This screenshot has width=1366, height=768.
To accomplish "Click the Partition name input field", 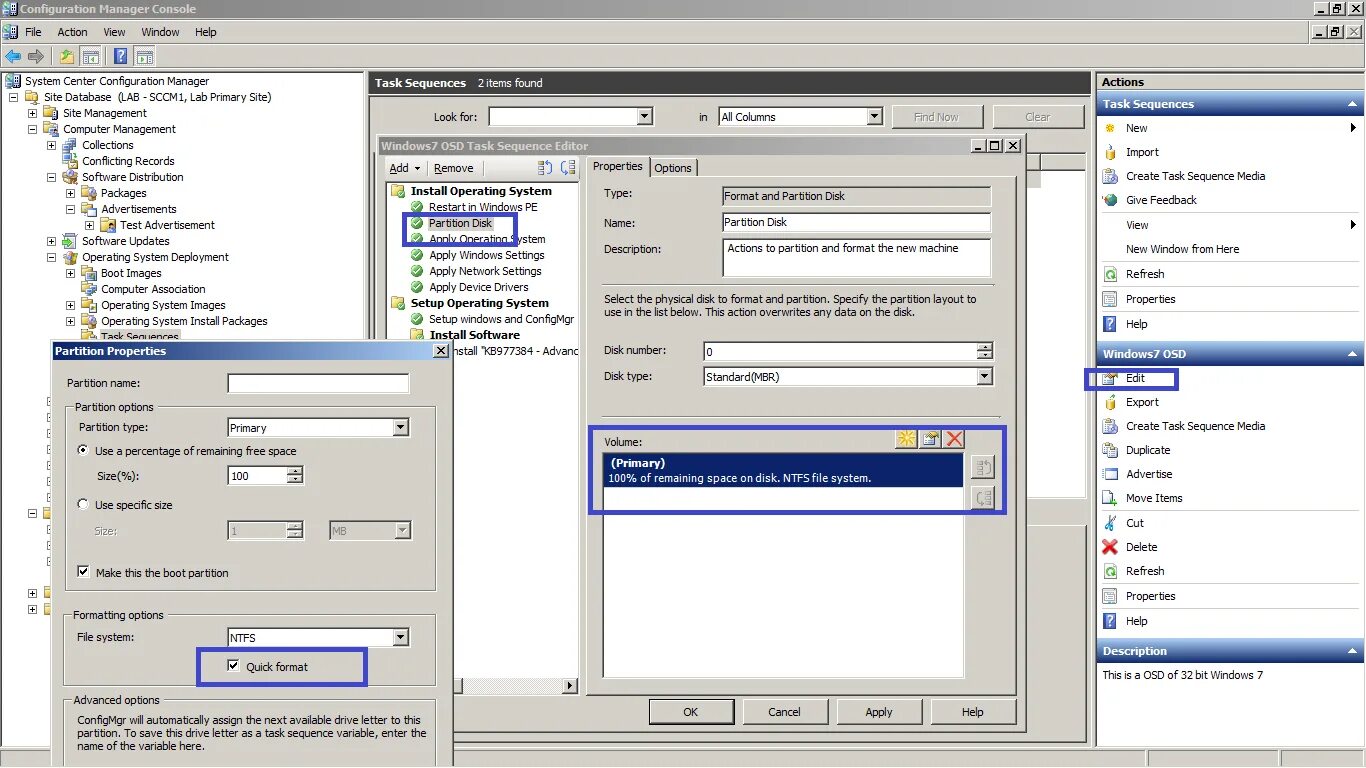I will [x=318, y=383].
